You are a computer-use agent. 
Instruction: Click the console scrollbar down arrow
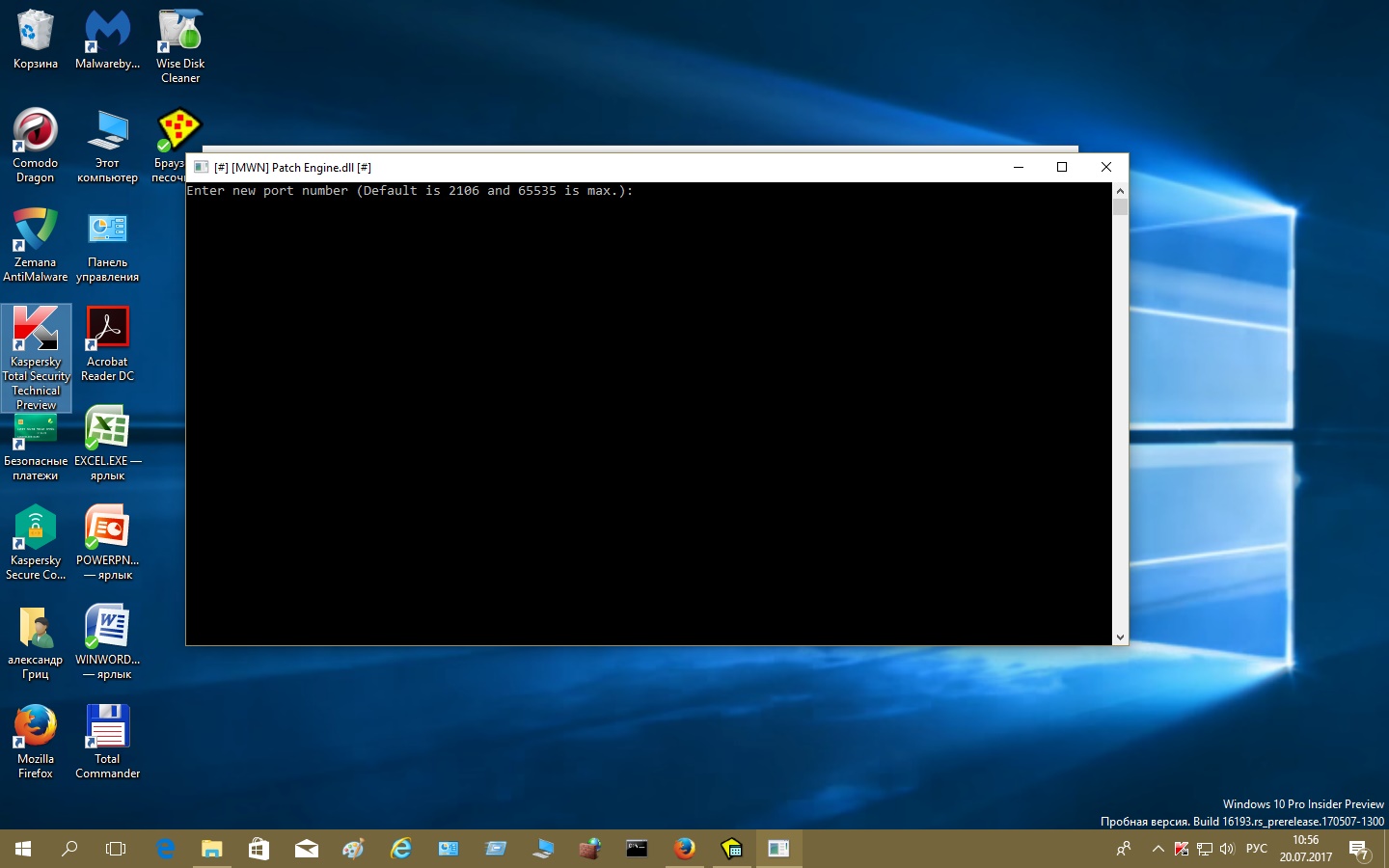click(1120, 637)
